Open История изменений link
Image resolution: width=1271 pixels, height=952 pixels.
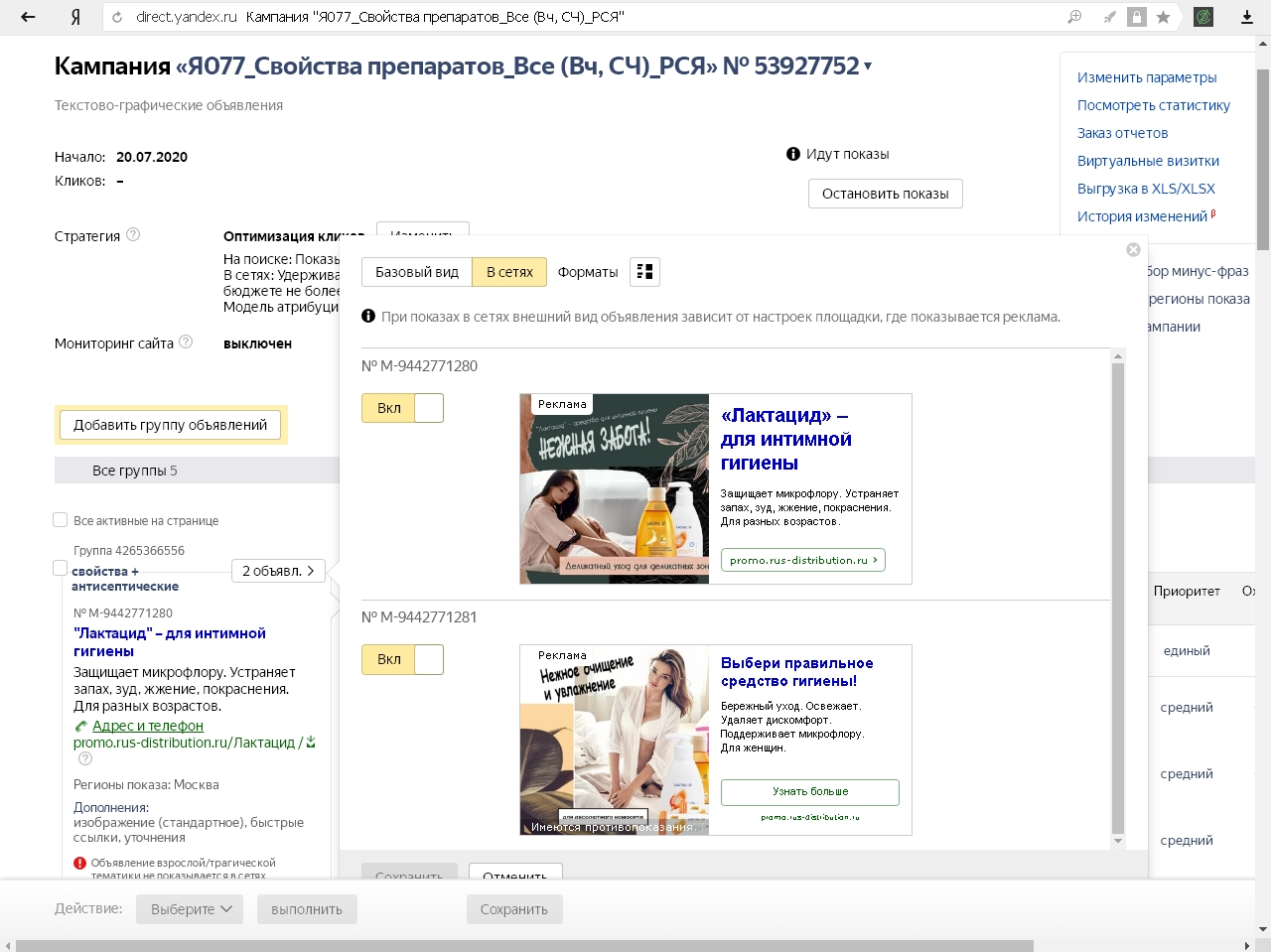(1143, 216)
